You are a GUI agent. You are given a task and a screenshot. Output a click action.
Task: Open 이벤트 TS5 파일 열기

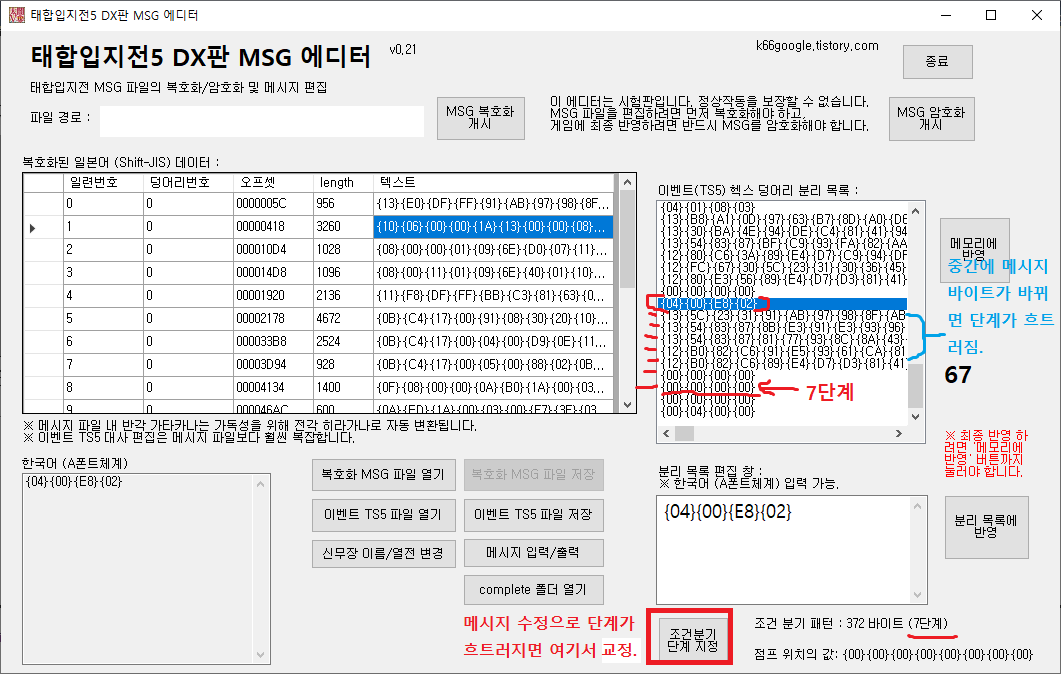[384, 515]
